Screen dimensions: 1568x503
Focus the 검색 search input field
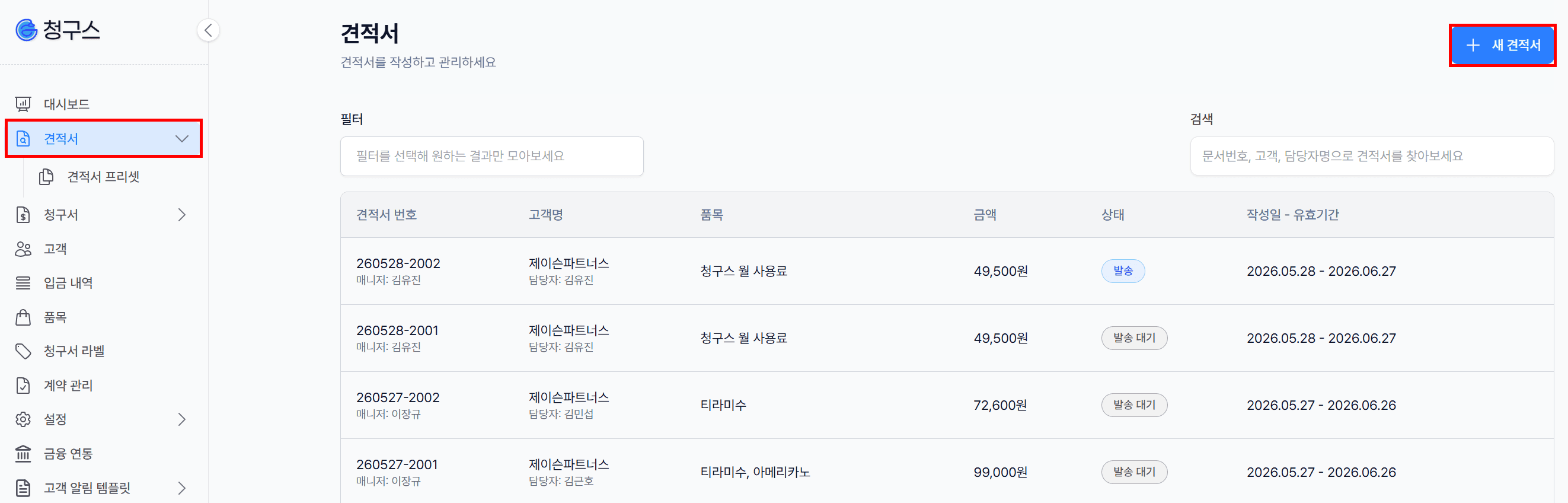(x=1372, y=157)
